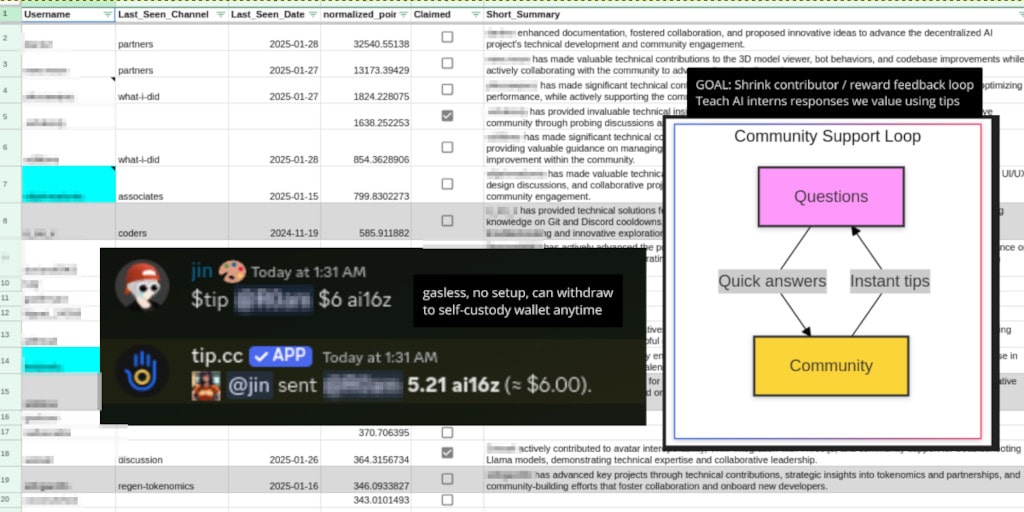Screen dimensions: 1024x512
Task: Check the Claimed checkbox in row 2
Action: coord(447,37)
